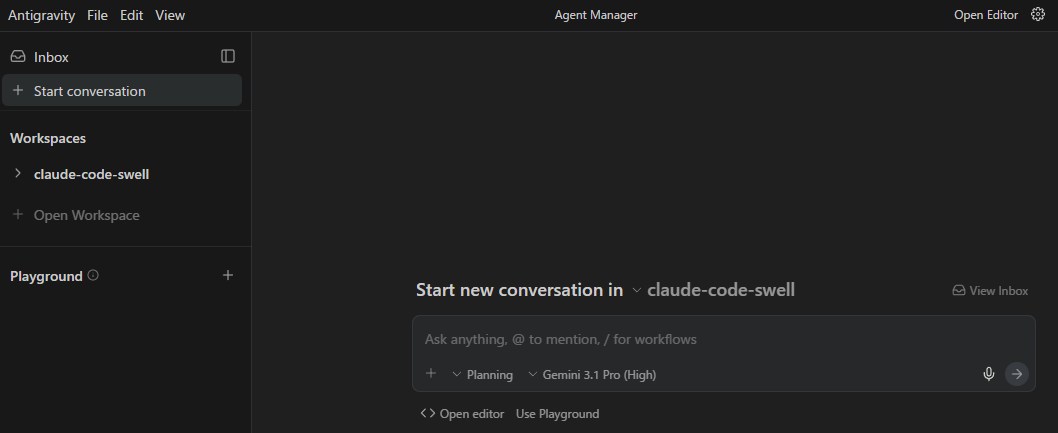The image size is (1058, 433).
Task: Open workspace selector next to claude-code-swell
Action: (x=636, y=290)
